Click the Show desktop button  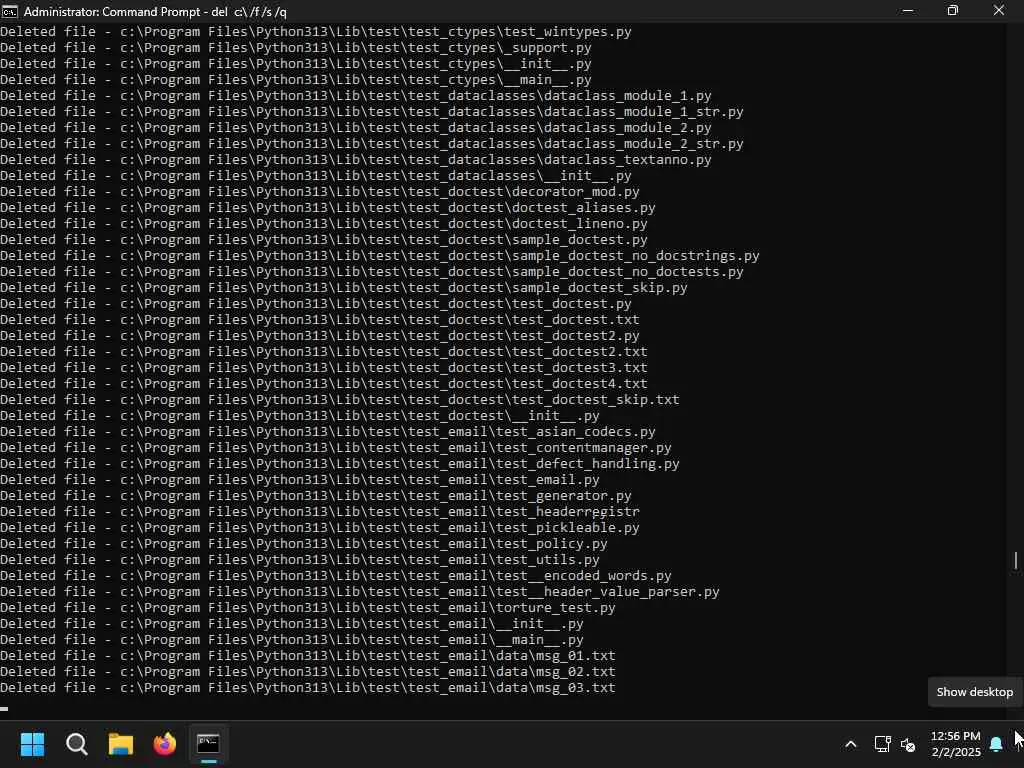click(x=1021, y=744)
